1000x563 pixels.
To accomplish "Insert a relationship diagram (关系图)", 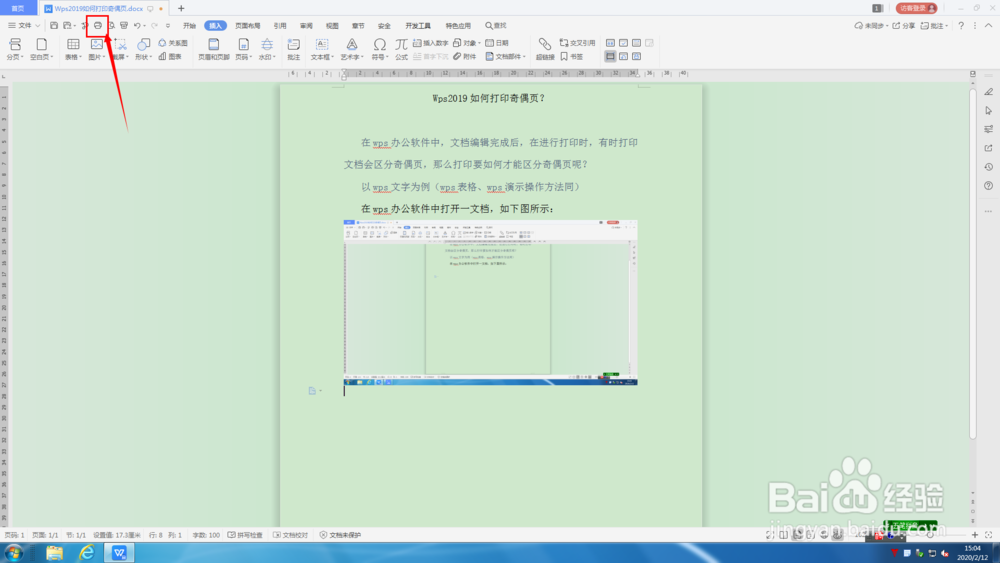I will tap(173, 43).
